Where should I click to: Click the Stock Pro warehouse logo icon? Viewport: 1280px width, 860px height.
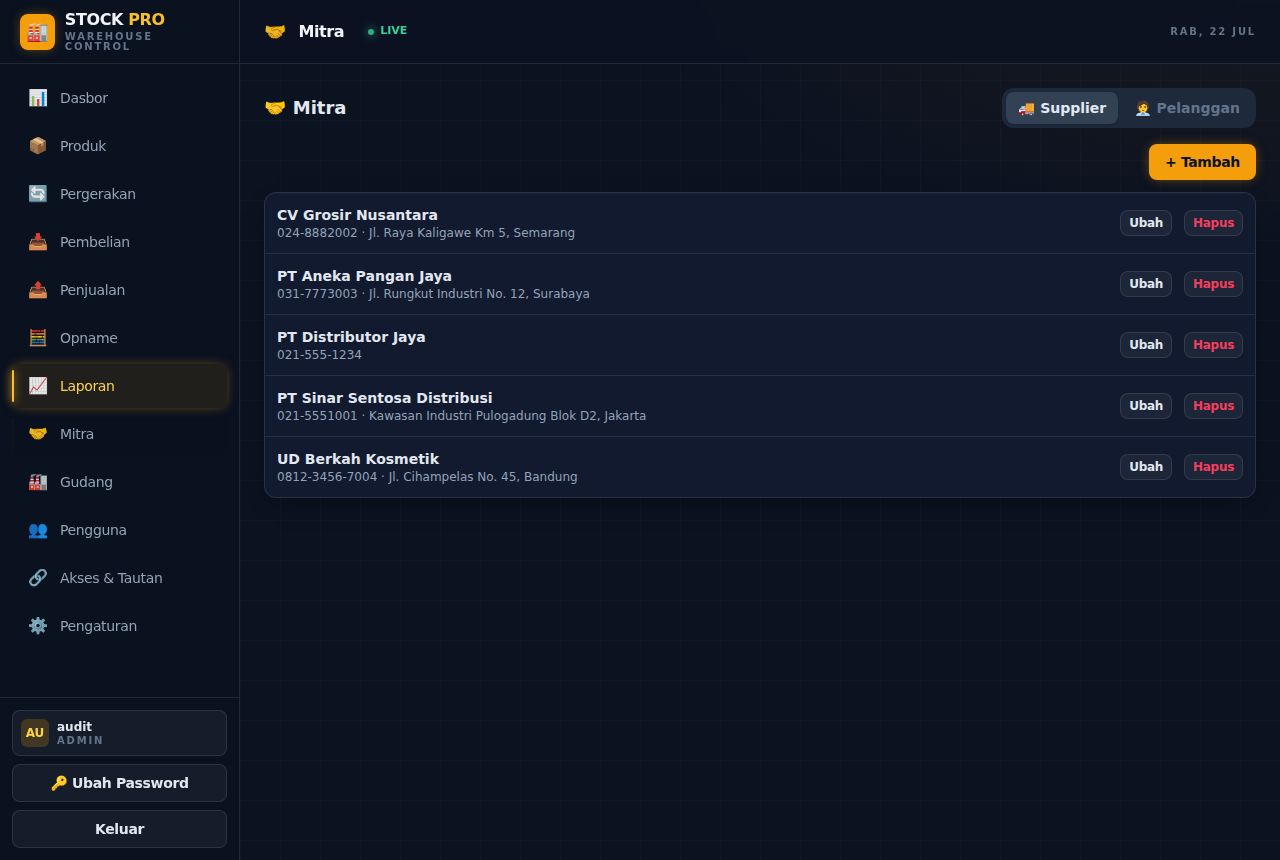click(37, 32)
